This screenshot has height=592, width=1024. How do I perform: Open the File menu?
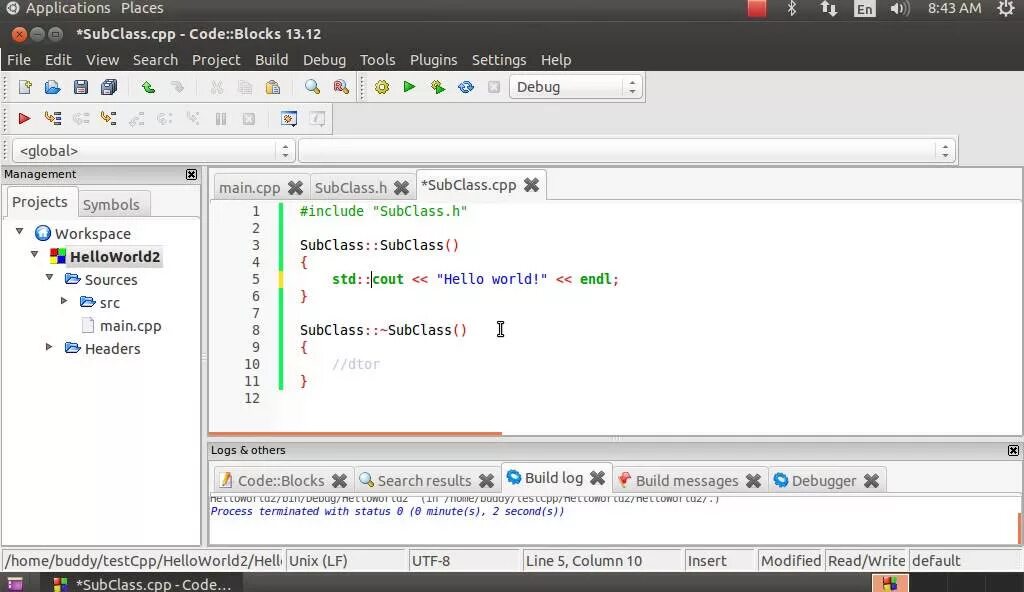click(x=19, y=59)
